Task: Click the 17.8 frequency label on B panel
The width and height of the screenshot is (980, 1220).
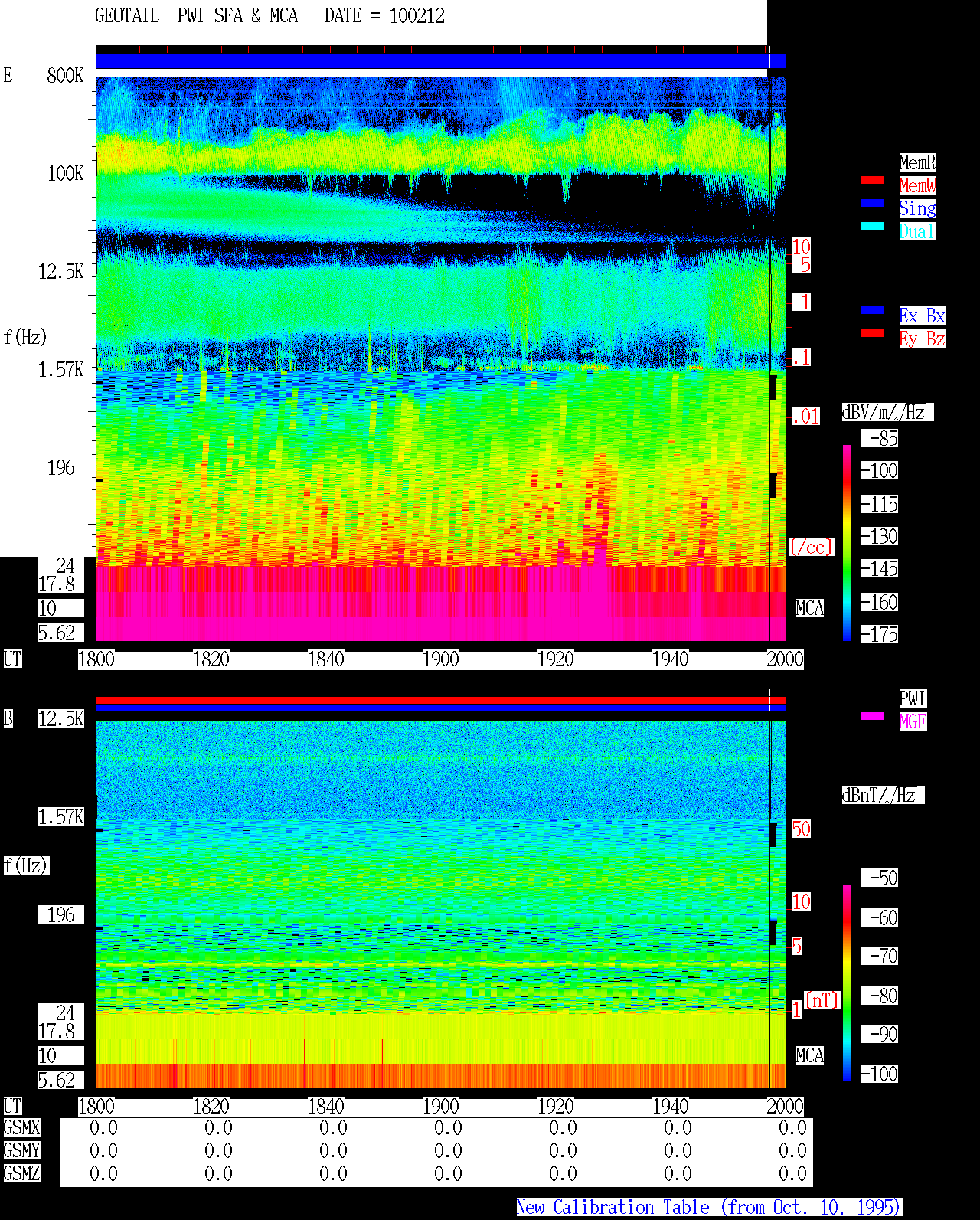Action: coord(57,1031)
